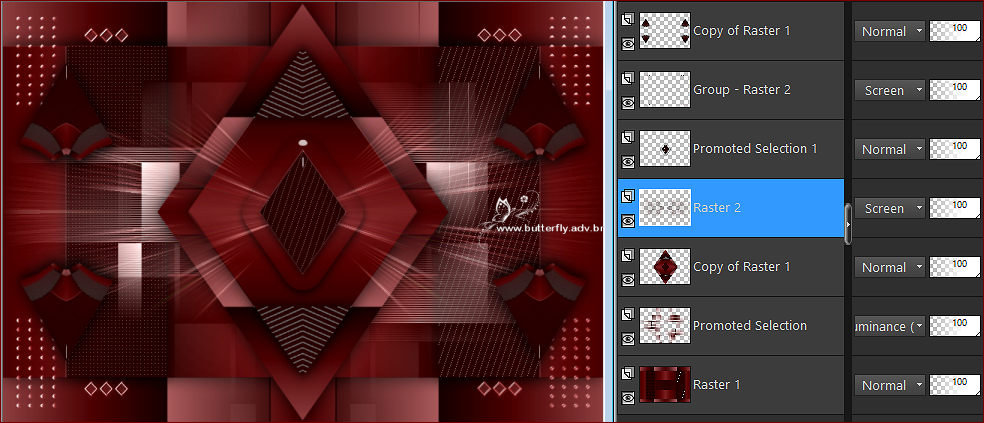Click type icon of Copy of Raster 1 triangles layer
The image size is (984, 423).
click(x=628, y=19)
